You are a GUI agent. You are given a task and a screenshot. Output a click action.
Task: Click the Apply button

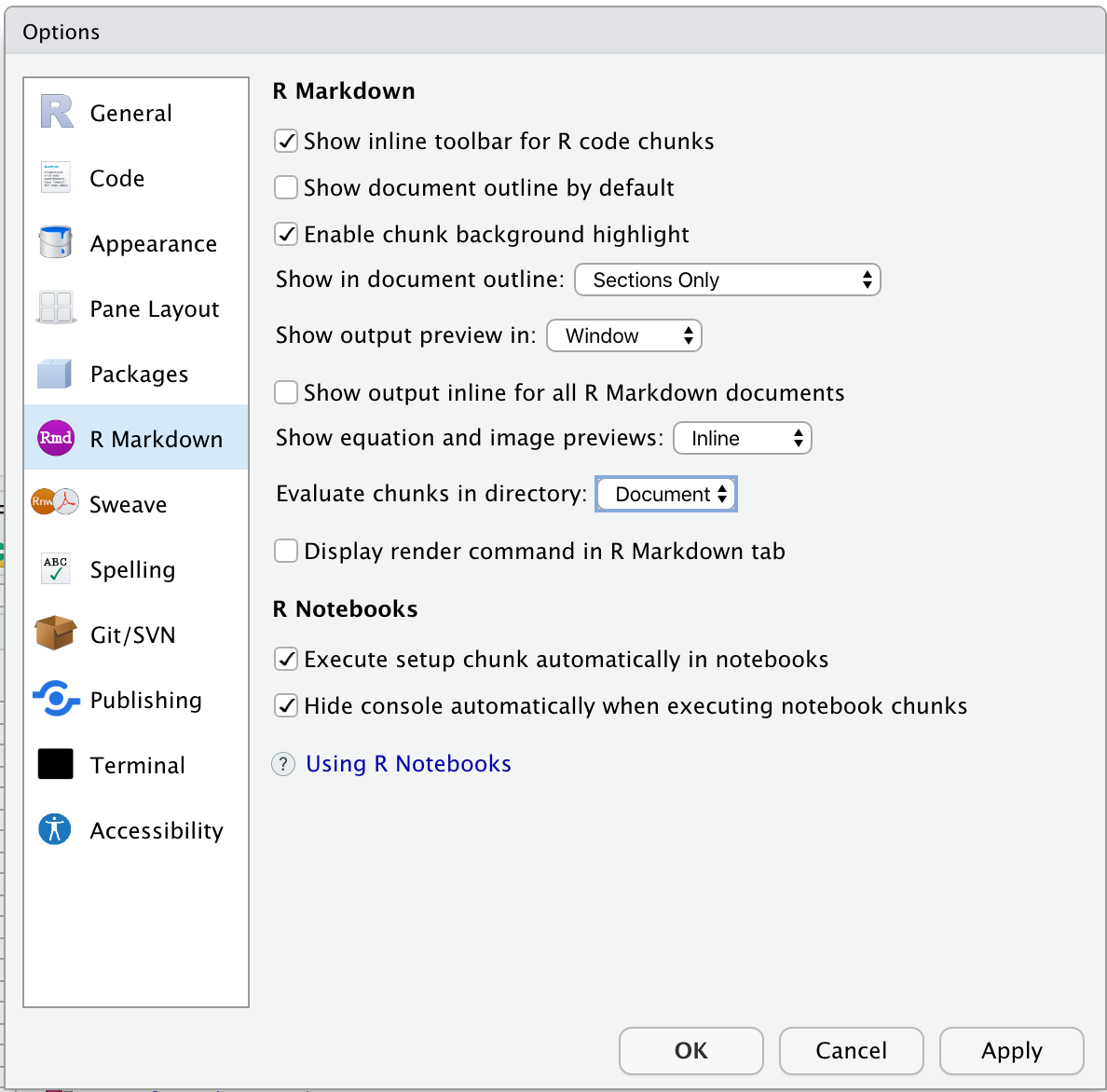[x=1011, y=1050]
